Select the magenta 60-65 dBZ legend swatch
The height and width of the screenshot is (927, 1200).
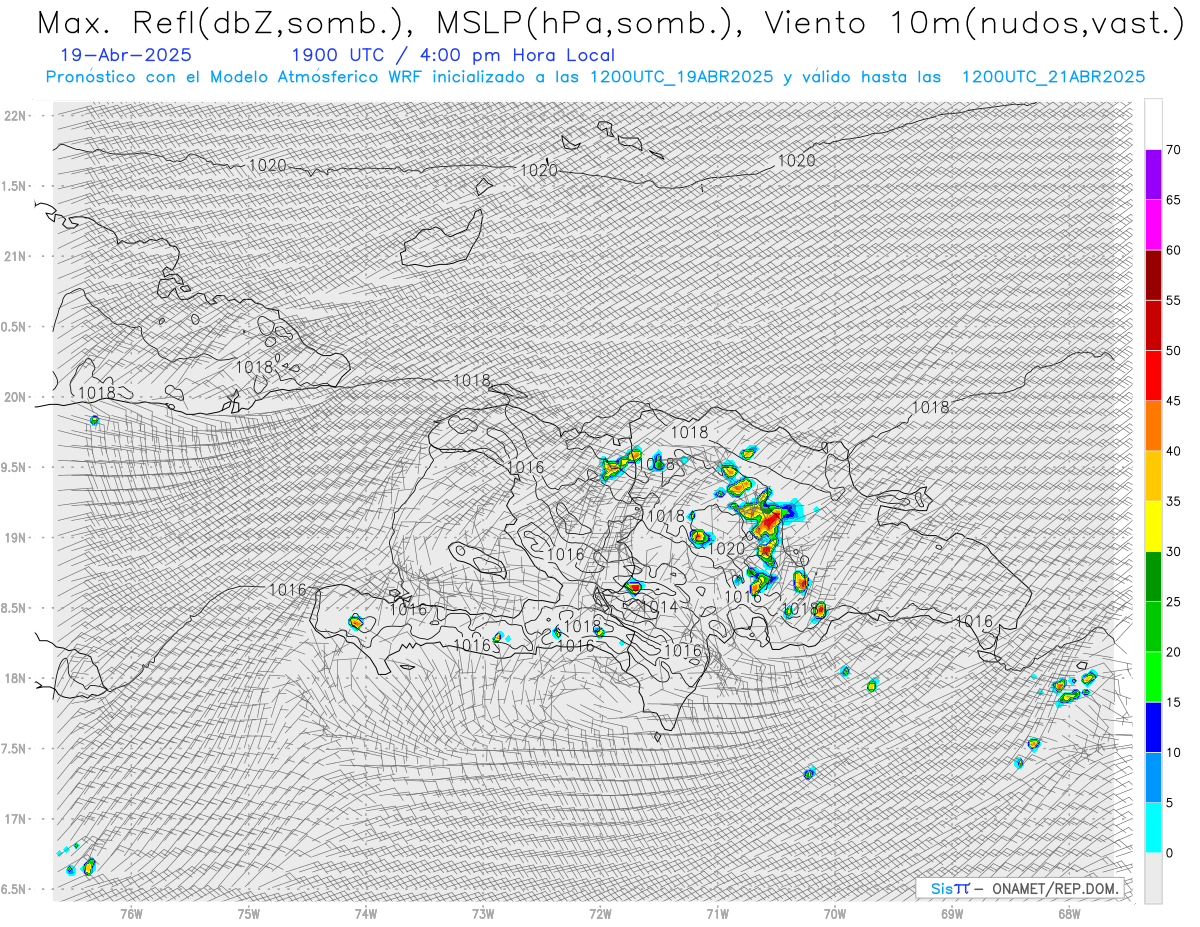(x=1153, y=225)
